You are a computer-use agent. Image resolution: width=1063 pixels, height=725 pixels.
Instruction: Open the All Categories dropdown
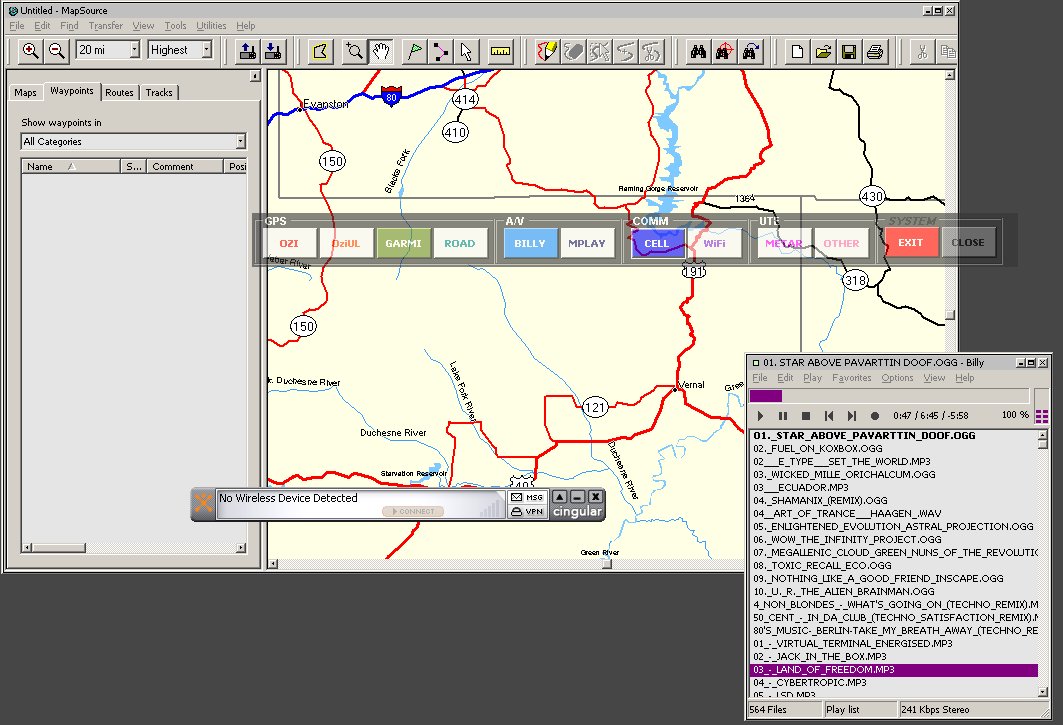click(x=240, y=141)
